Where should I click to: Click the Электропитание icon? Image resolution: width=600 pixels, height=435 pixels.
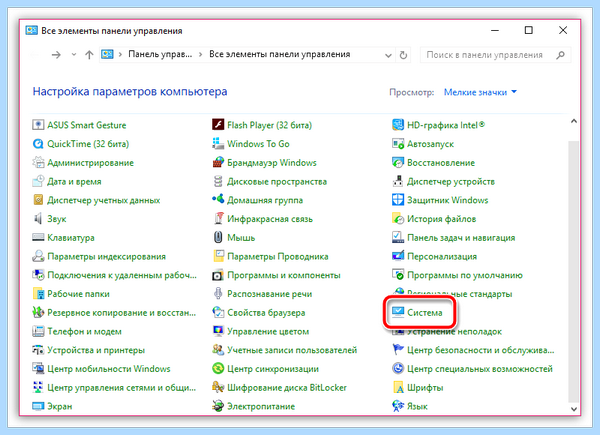click(218, 406)
